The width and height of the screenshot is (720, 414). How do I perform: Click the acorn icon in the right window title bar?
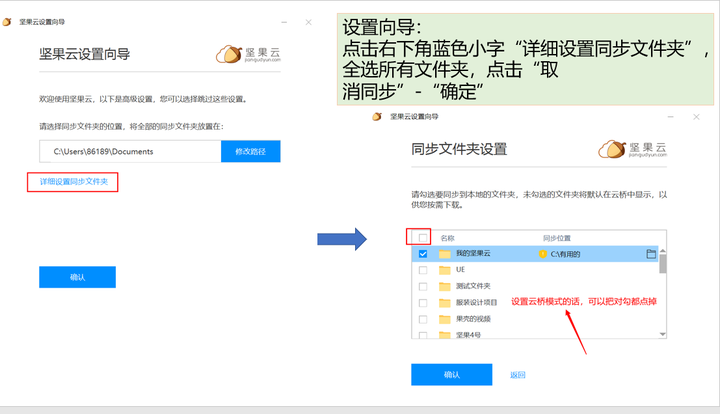coord(377,117)
